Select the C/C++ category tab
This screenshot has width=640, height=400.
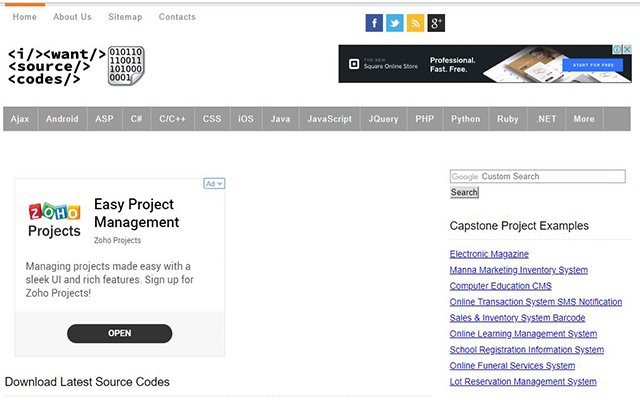[x=172, y=119]
